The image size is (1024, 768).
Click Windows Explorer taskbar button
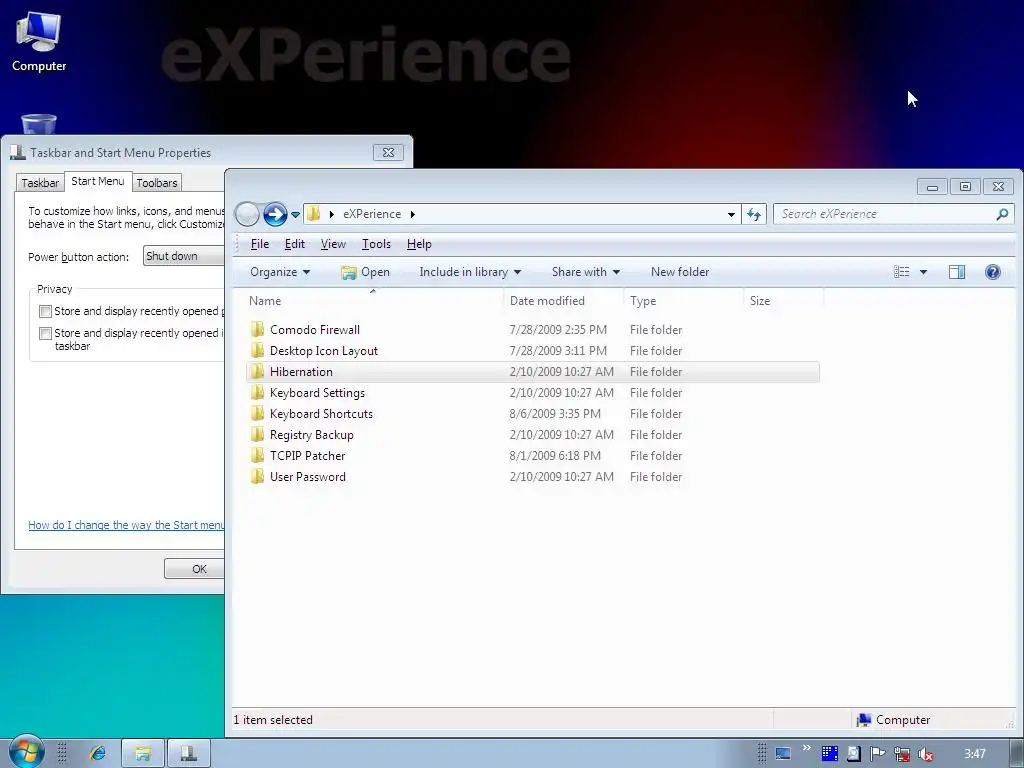[143, 753]
